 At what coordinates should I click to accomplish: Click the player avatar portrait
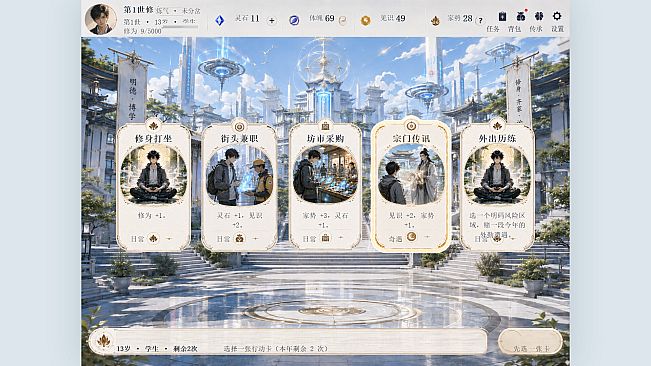[100, 19]
